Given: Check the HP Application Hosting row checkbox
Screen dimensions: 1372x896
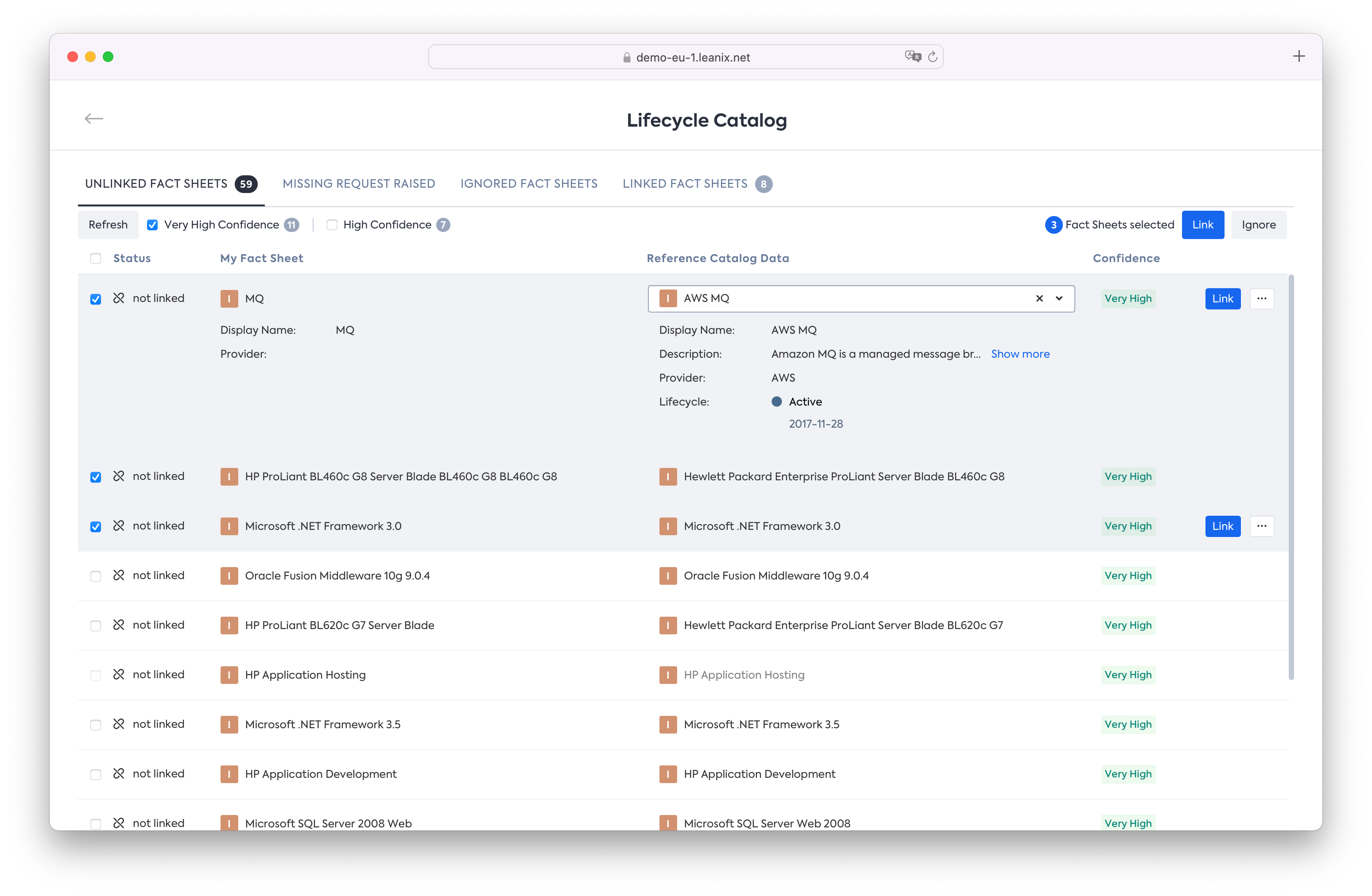Looking at the screenshot, I should (96, 675).
